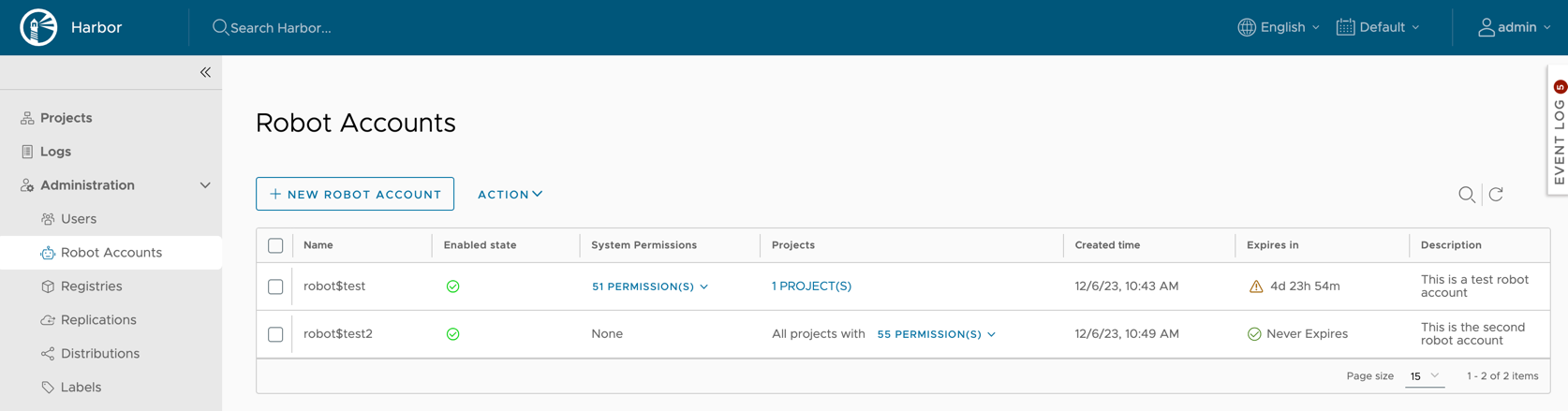Open the admin user menu
Viewport: 1568px width, 411px height.
coord(1514,27)
